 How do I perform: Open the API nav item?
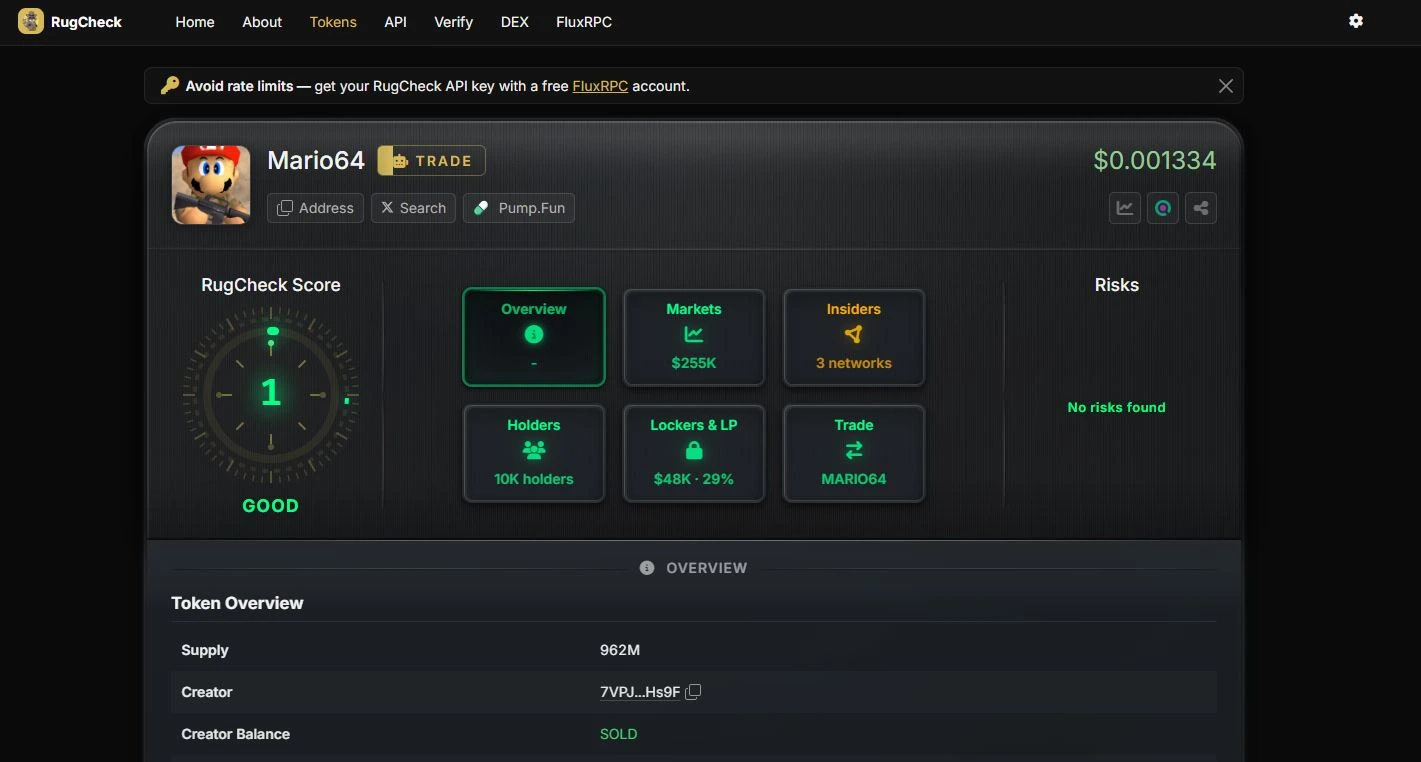coord(395,22)
